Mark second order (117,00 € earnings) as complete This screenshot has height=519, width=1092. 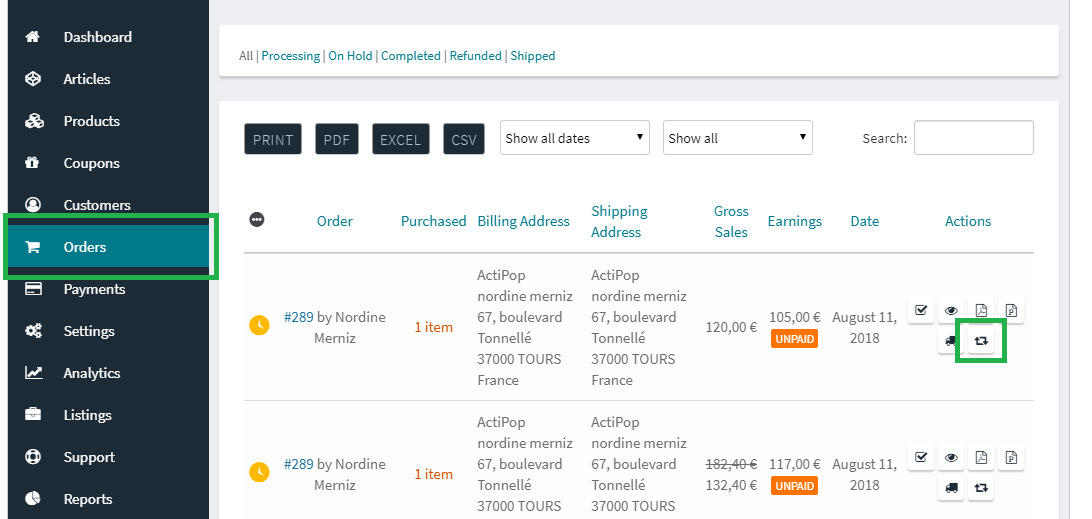pos(921,458)
